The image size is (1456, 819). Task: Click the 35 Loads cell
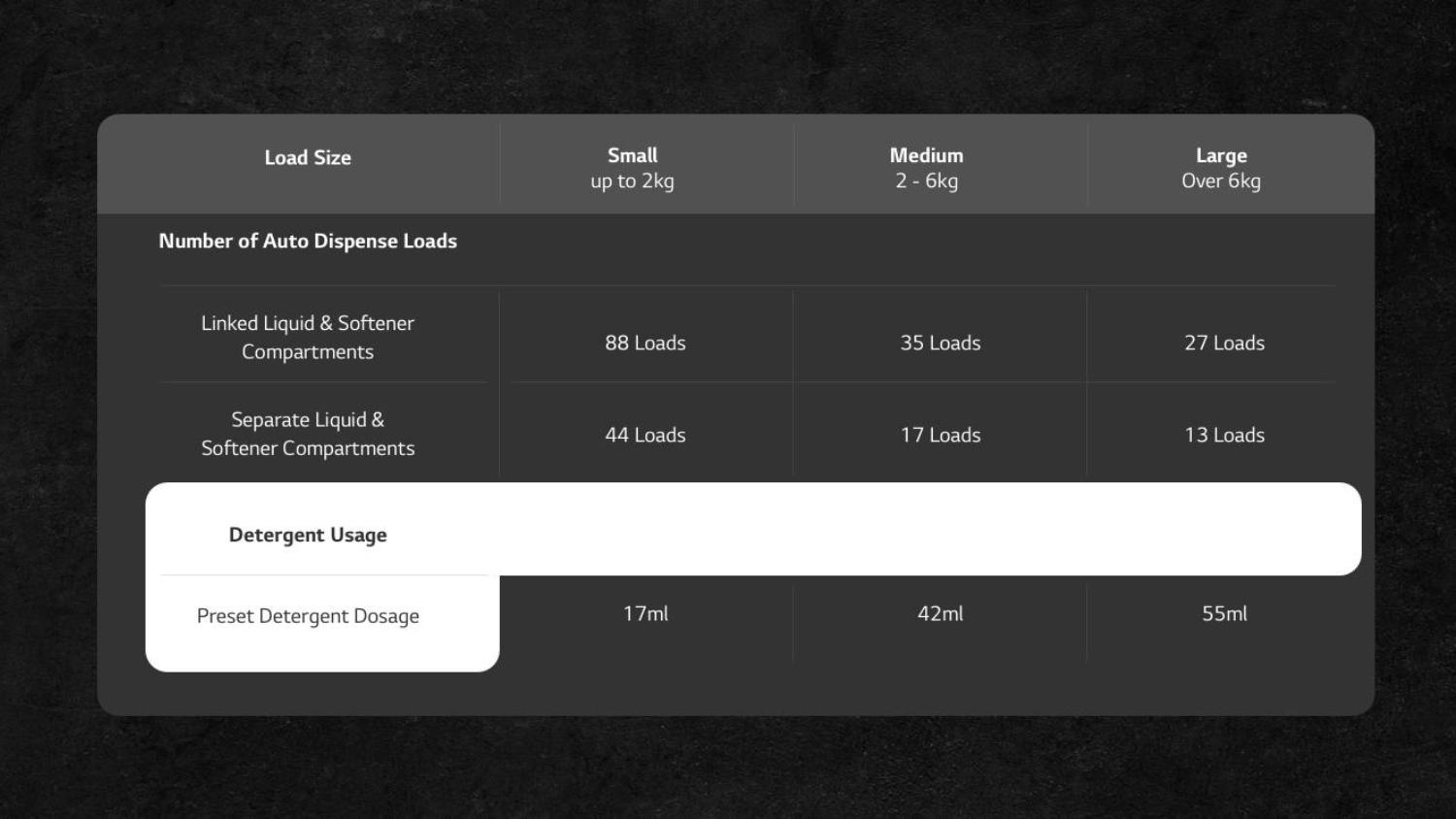941,344
